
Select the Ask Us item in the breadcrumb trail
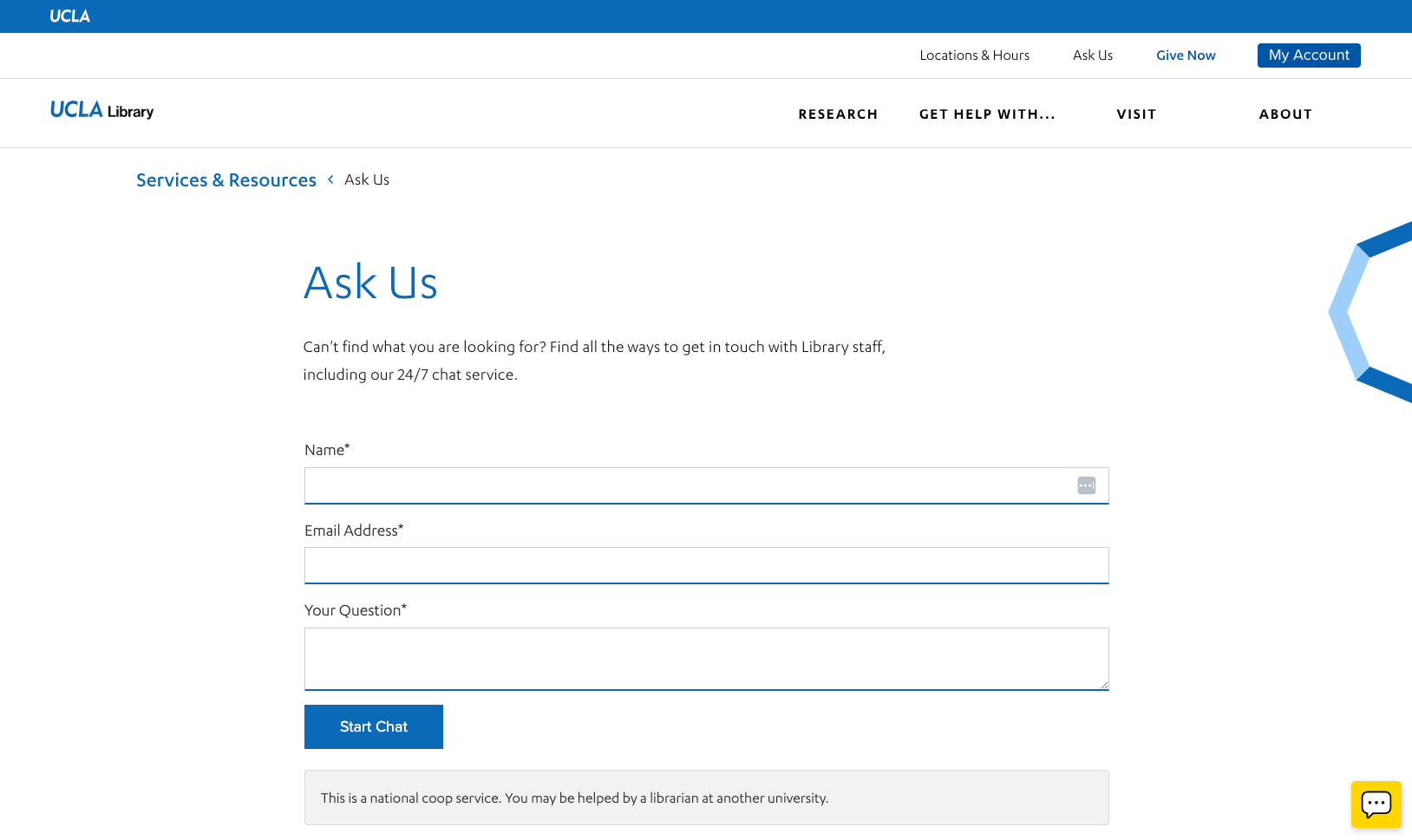(x=367, y=180)
